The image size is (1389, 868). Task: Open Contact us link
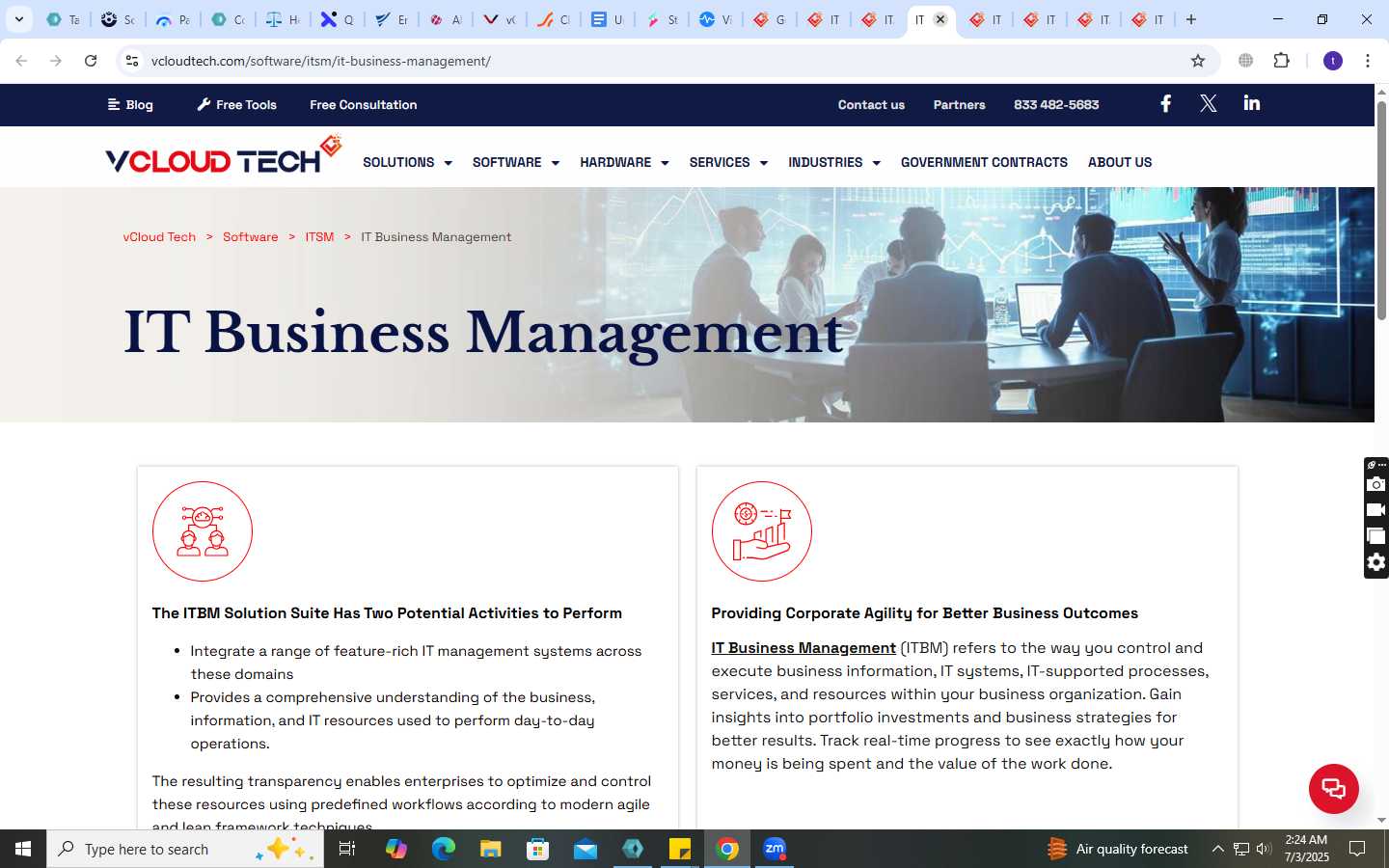tap(871, 104)
